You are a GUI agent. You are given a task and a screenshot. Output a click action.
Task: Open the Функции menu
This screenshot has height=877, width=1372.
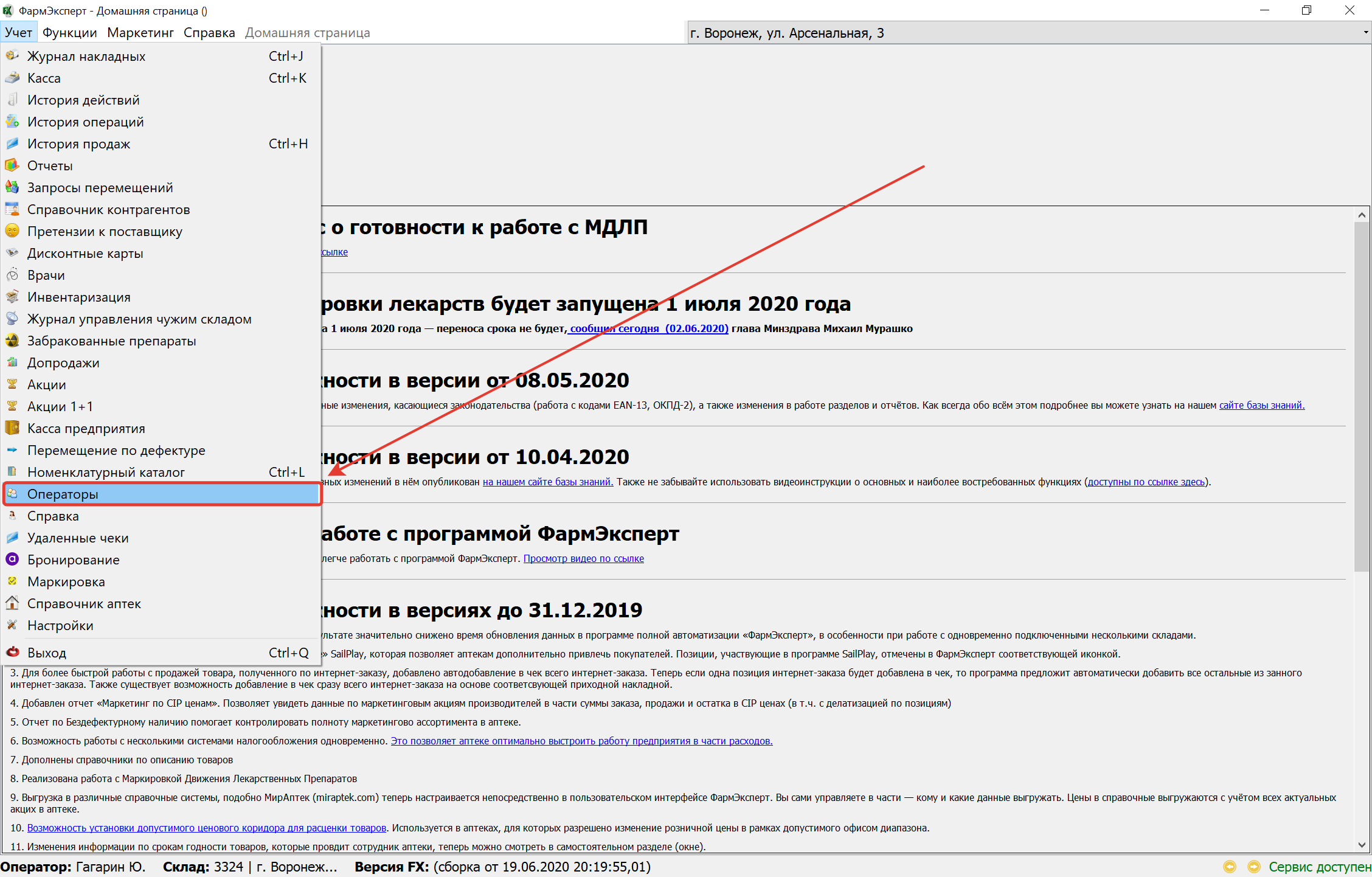pyautogui.click(x=70, y=33)
